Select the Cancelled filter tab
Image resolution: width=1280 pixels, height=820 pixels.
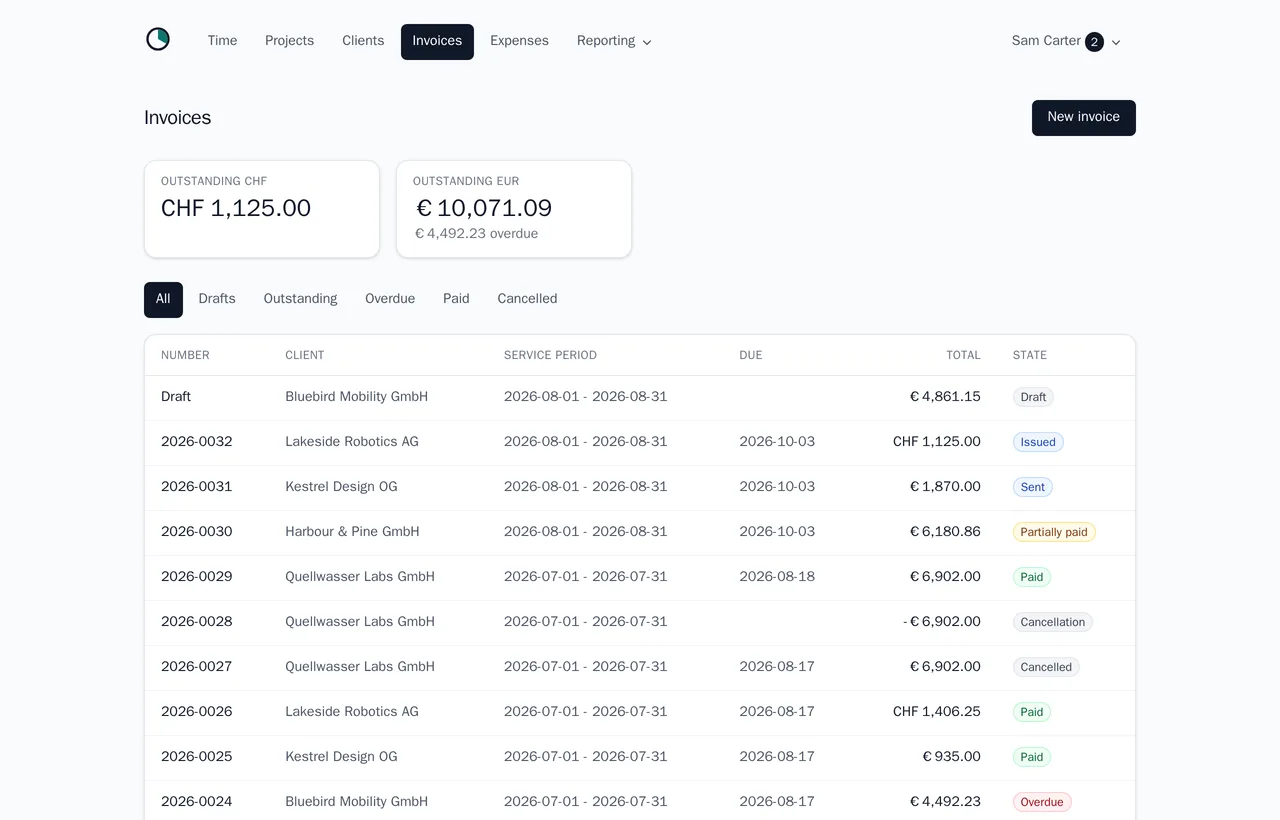pyautogui.click(x=527, y=299)
